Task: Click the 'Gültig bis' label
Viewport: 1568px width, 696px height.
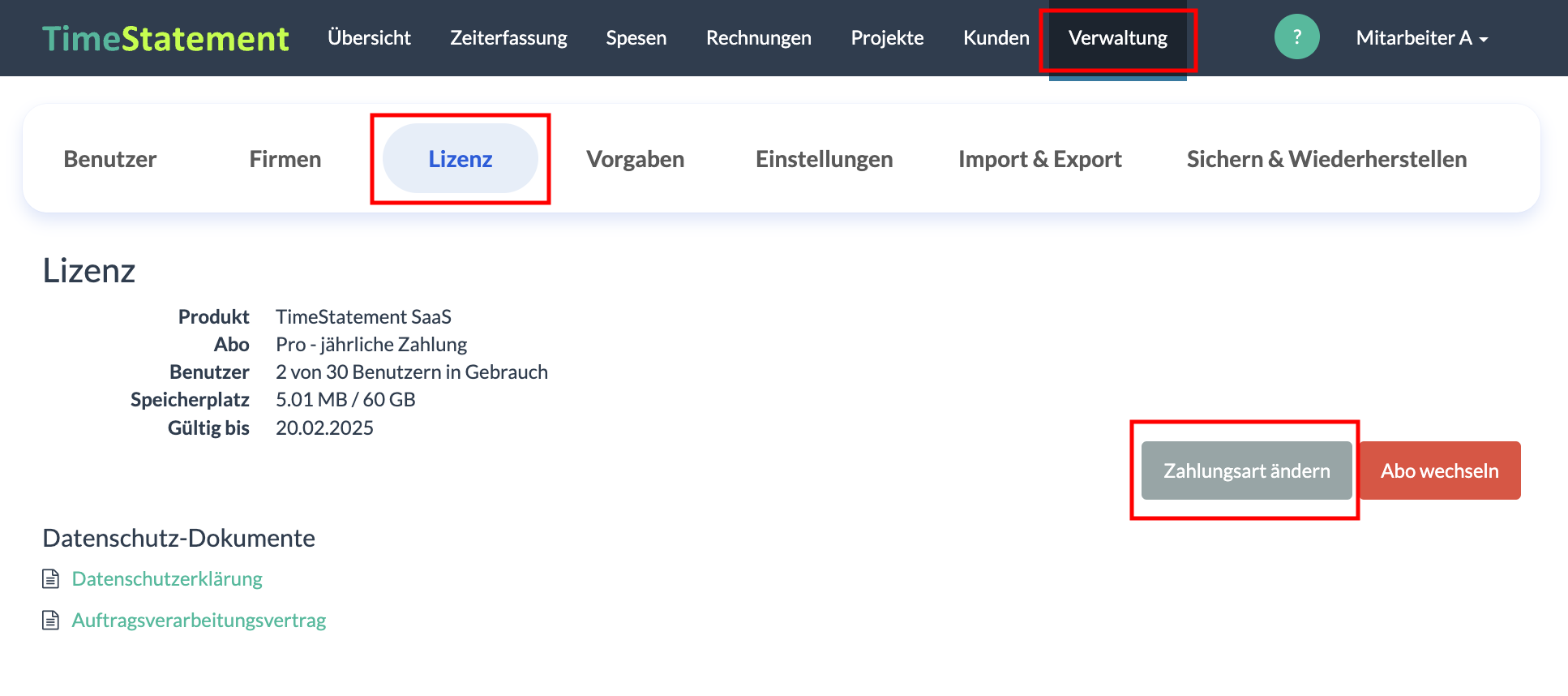Action: (208, 427)
